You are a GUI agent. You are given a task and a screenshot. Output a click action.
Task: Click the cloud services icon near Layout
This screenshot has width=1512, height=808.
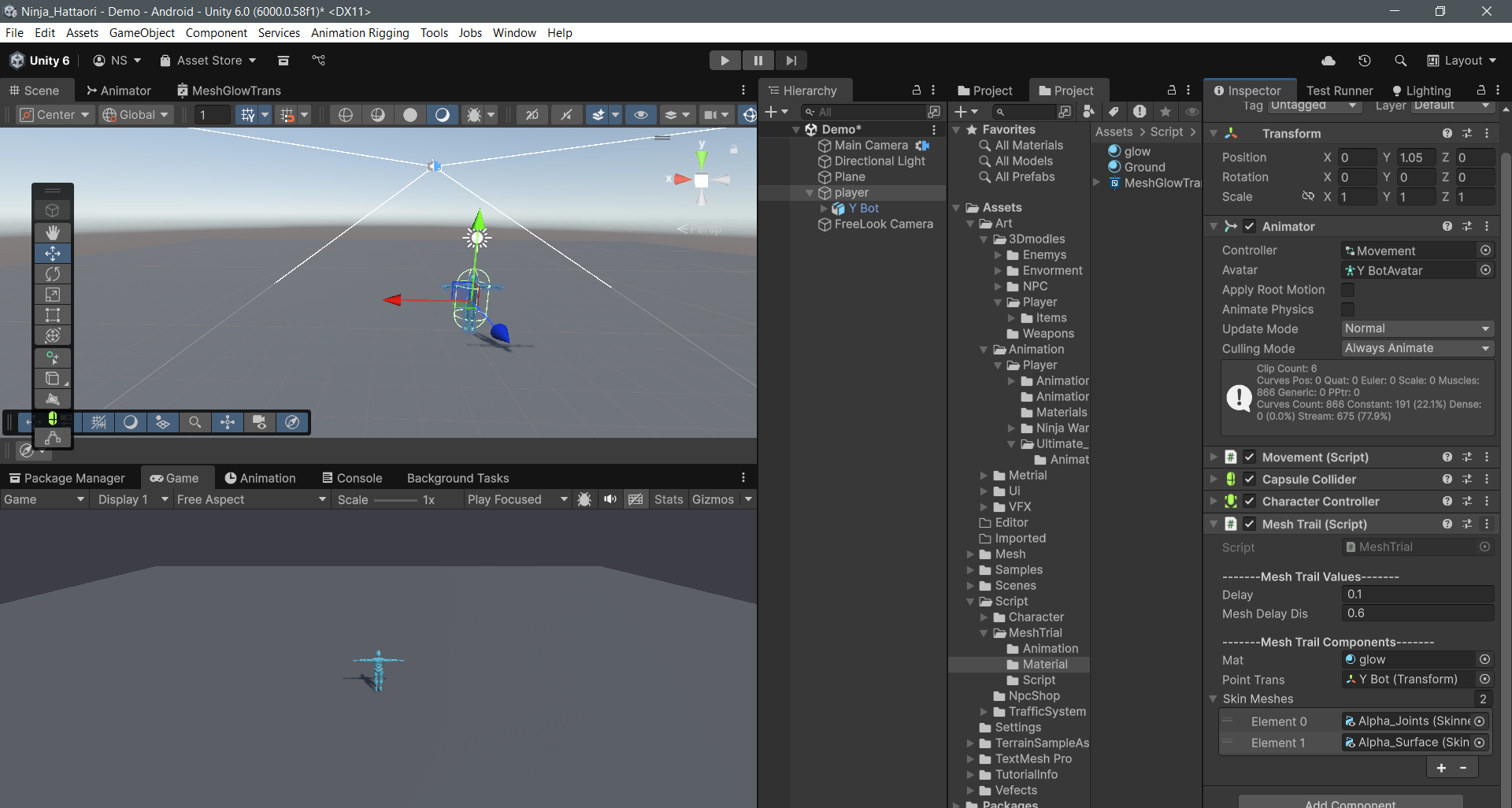point(1328,61)
